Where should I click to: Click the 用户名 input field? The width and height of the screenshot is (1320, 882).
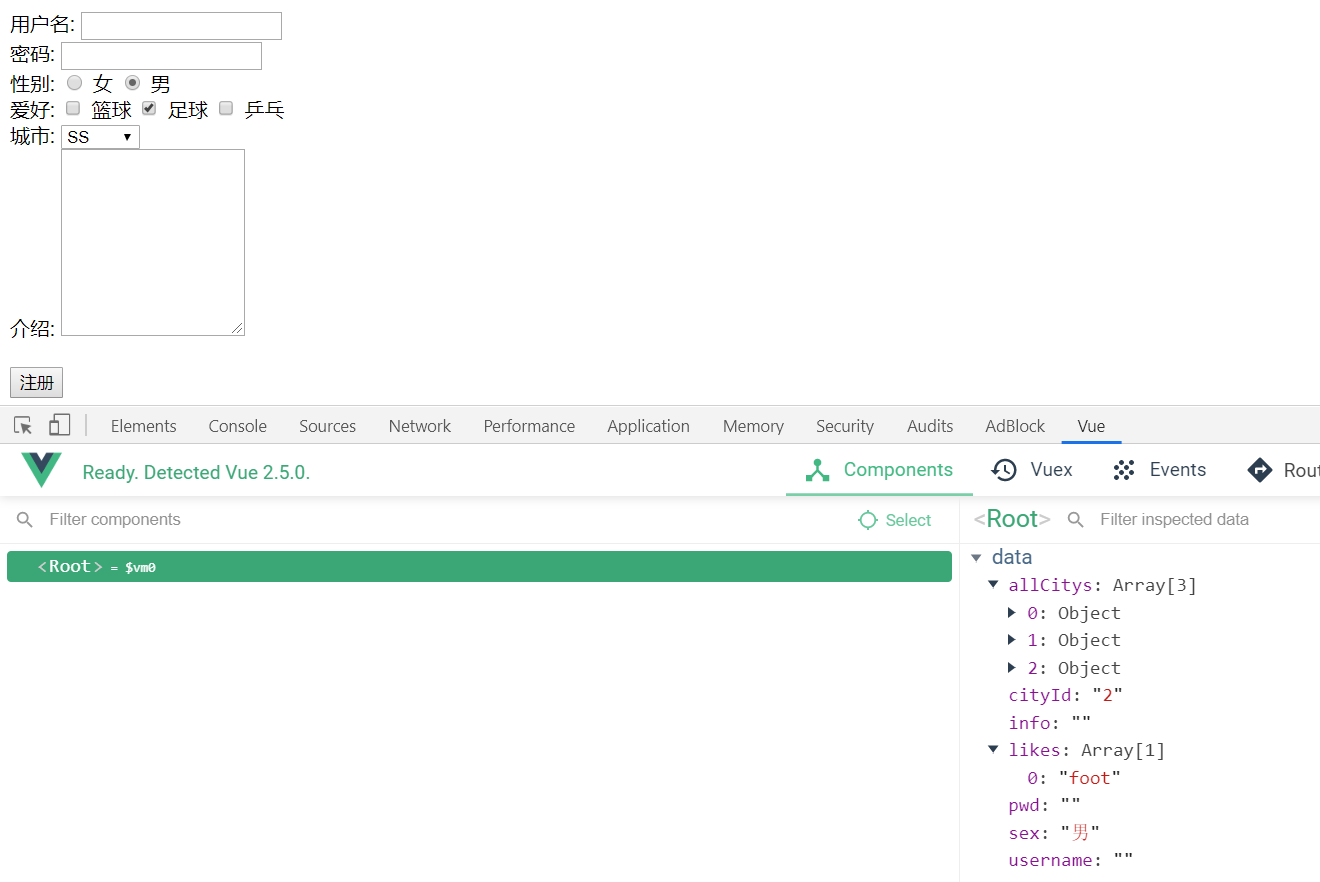(181, 26)
